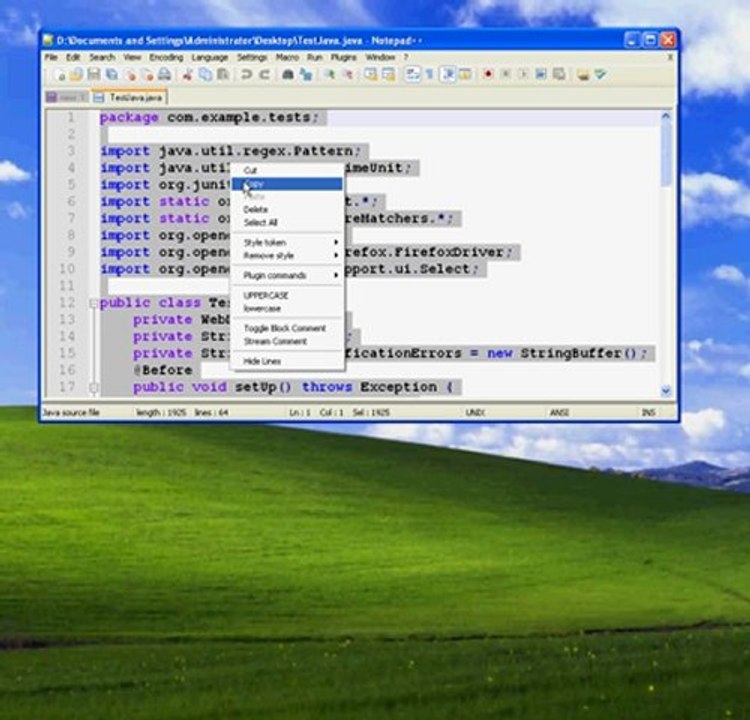
Task: Select Stream Comment menu entry
Action: [287, 342]
